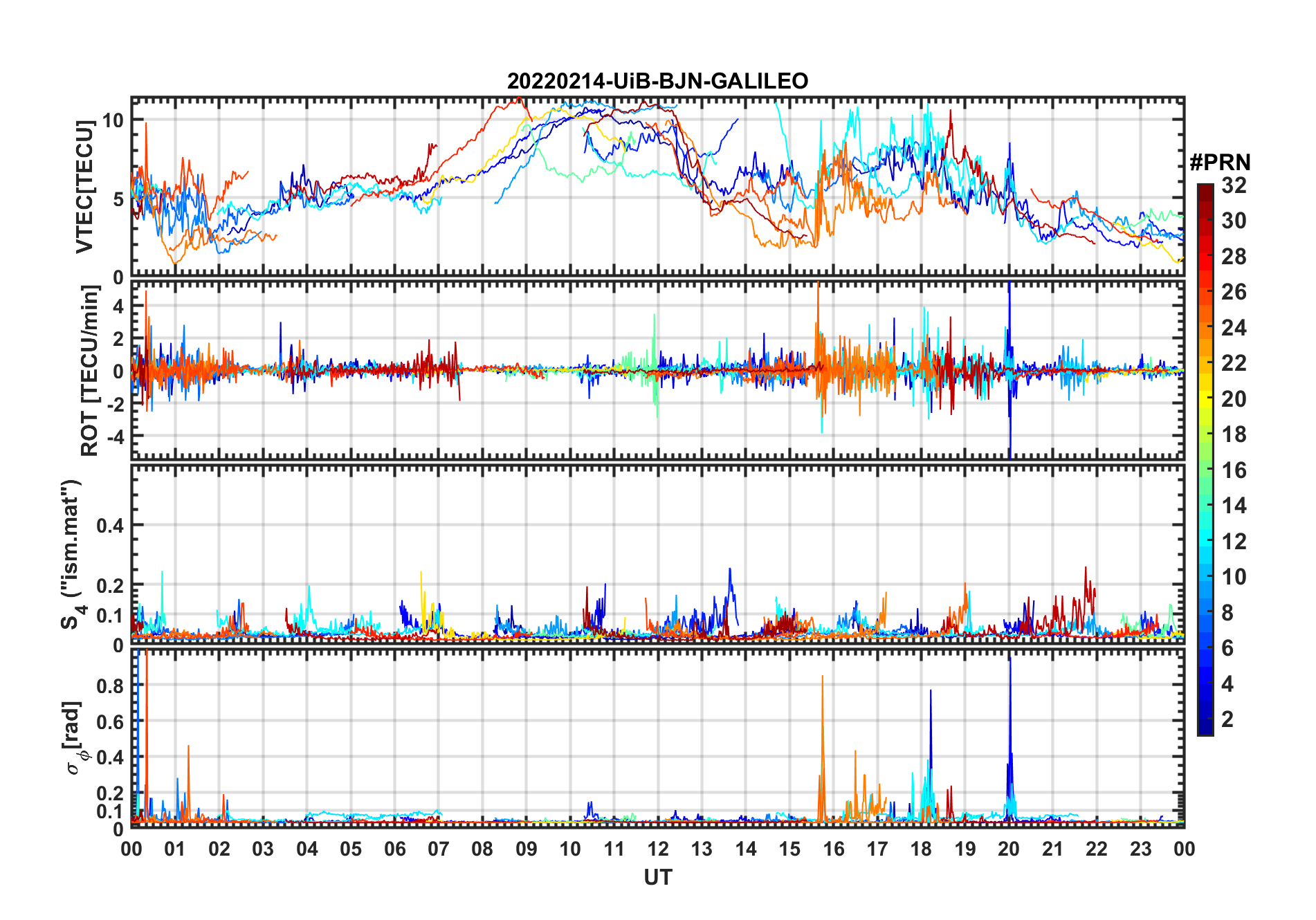Click x-axis hour label 19
The image size is (1316, 920).
point(965,849)
